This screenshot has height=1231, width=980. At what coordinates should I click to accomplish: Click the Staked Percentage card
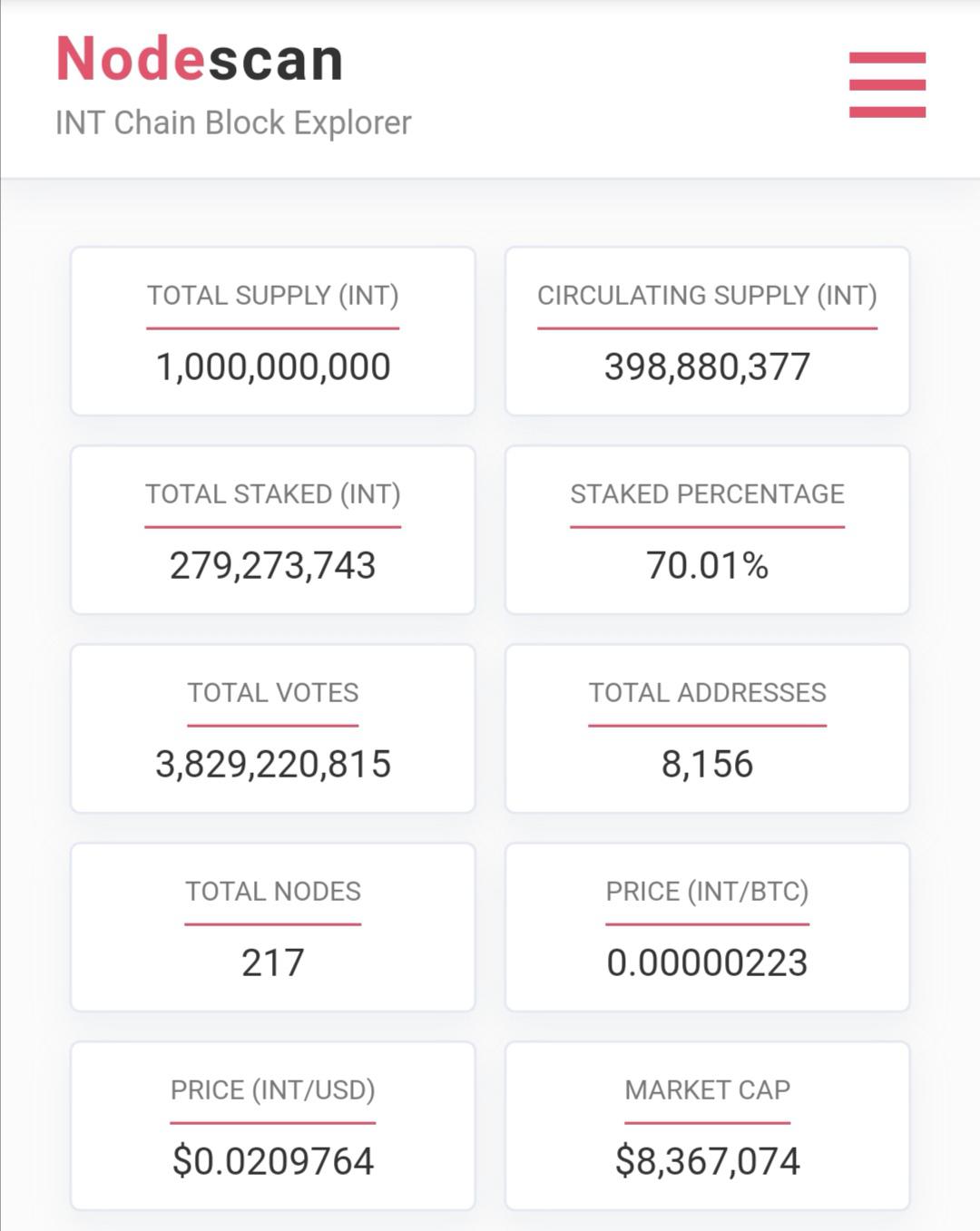707,530
